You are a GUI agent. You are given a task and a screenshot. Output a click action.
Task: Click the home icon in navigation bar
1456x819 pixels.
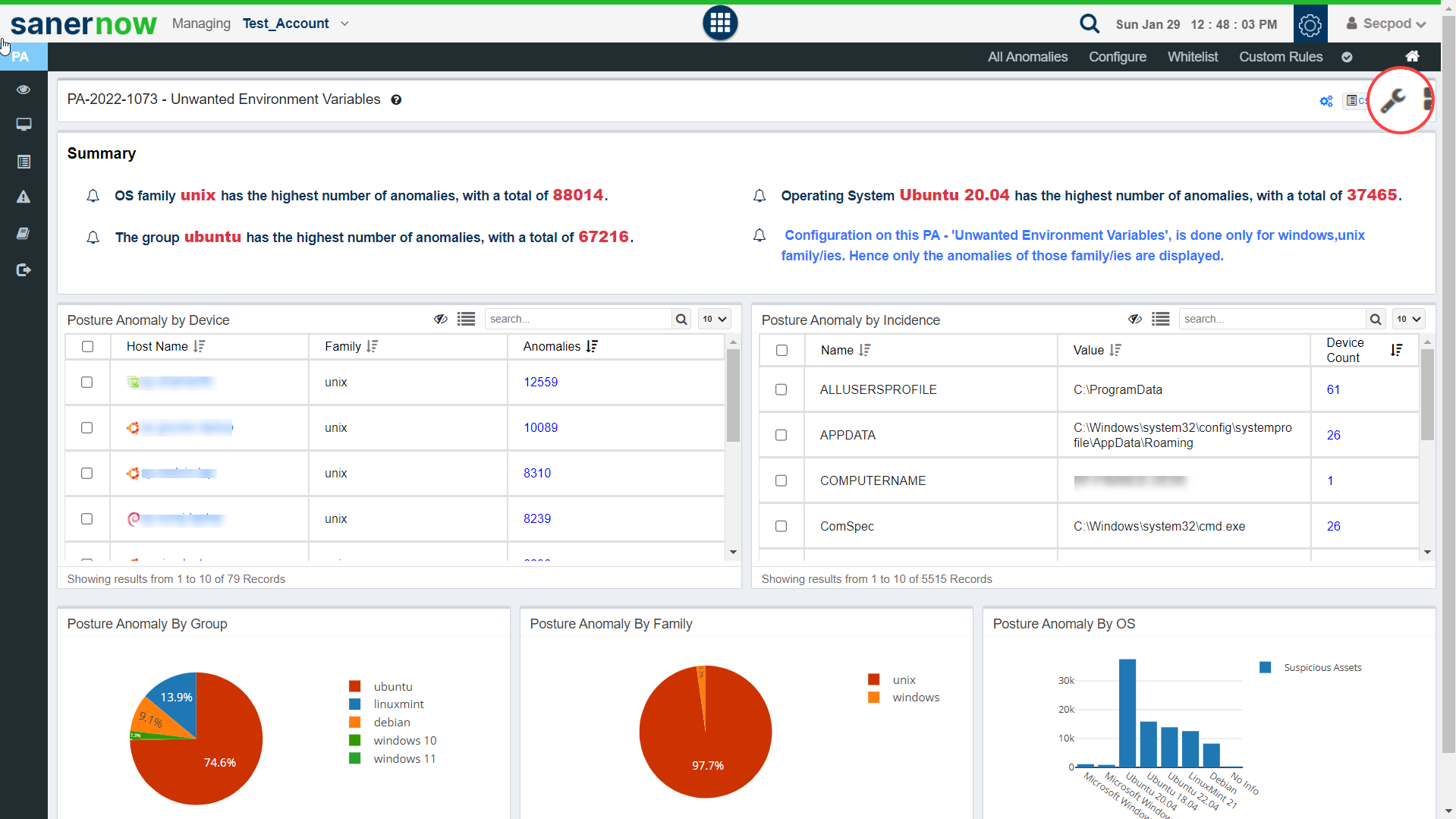1412,56
